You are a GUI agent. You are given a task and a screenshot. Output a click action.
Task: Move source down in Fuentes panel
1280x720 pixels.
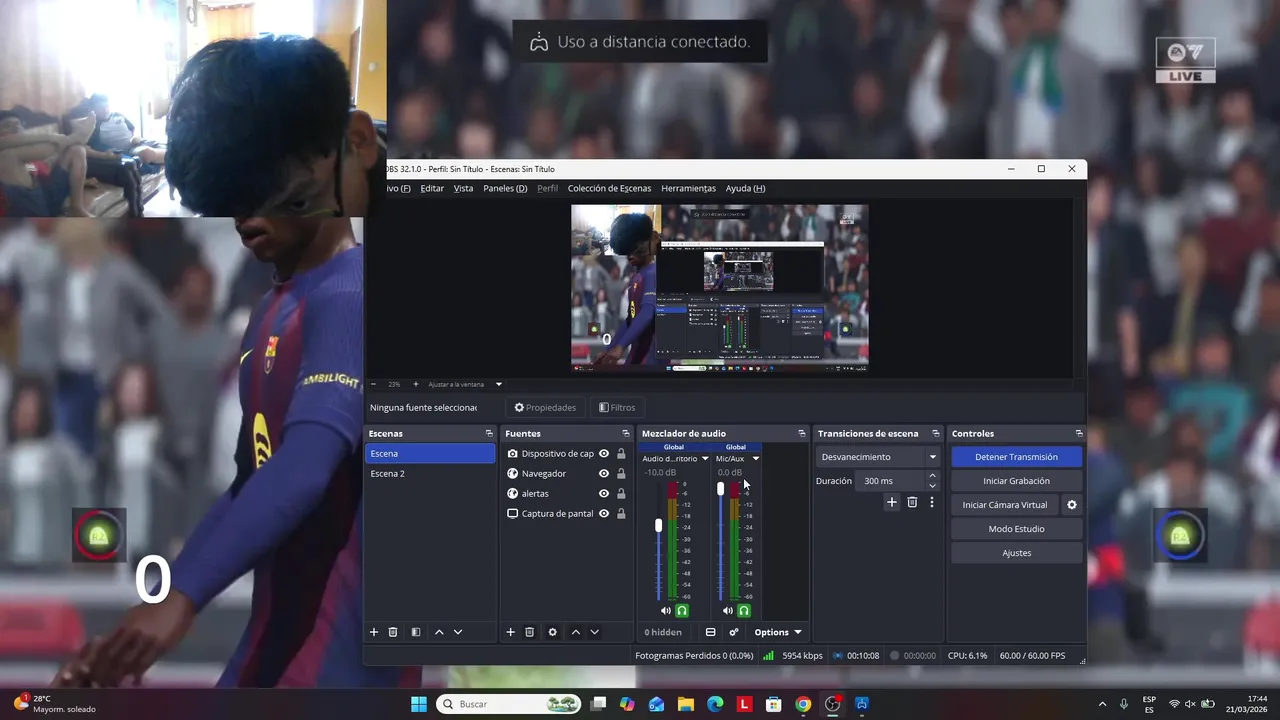click(x=595, y=632)
